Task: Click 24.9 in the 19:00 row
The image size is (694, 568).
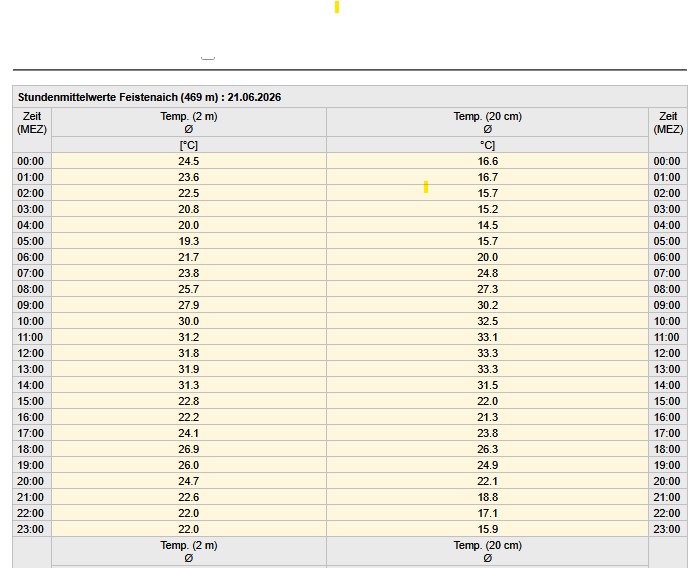Action: pyautogui.click(x=487, y=465)
